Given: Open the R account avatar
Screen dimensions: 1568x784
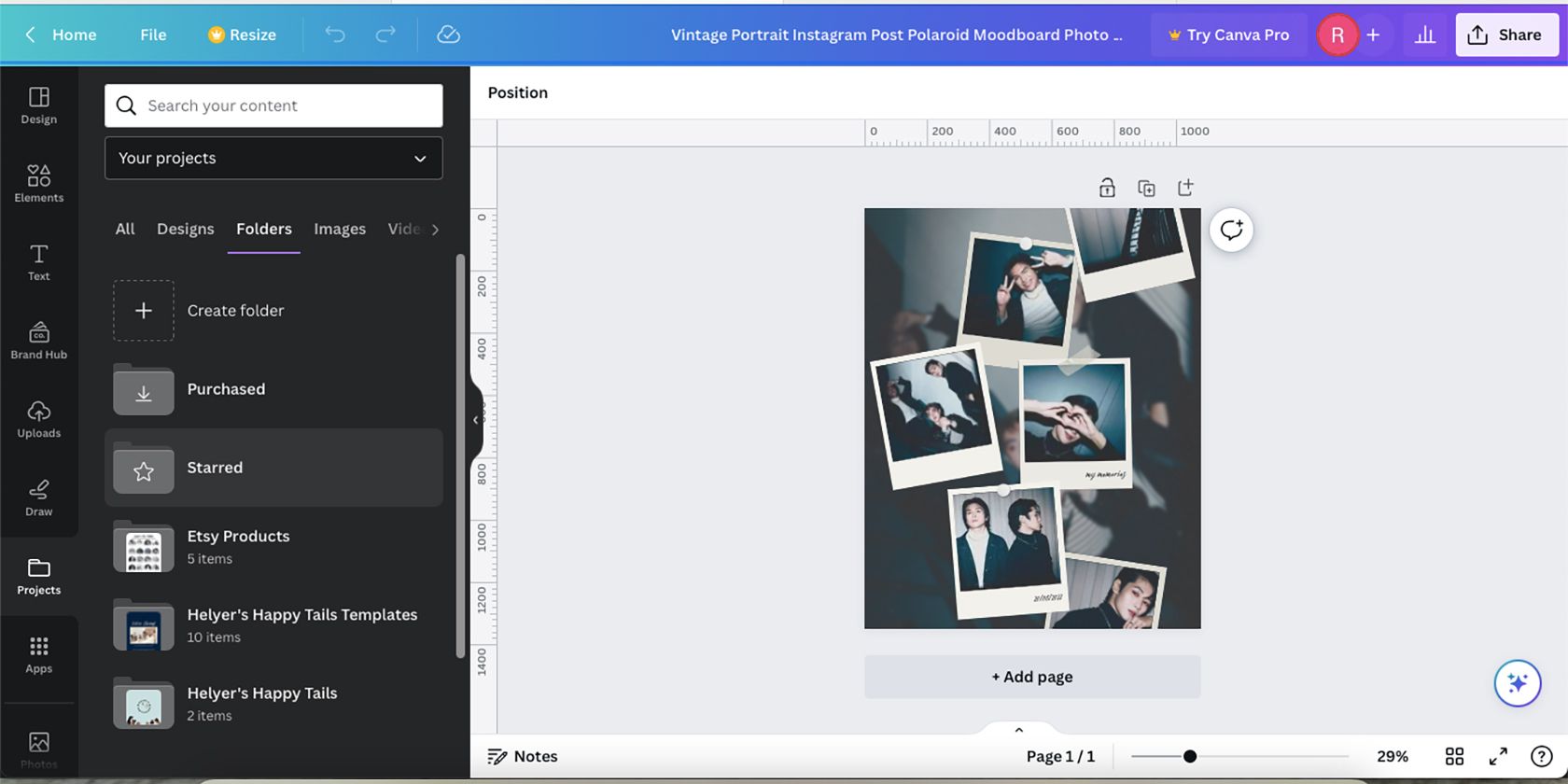Looking at the screenshot, I should (x=1337, y=35).
